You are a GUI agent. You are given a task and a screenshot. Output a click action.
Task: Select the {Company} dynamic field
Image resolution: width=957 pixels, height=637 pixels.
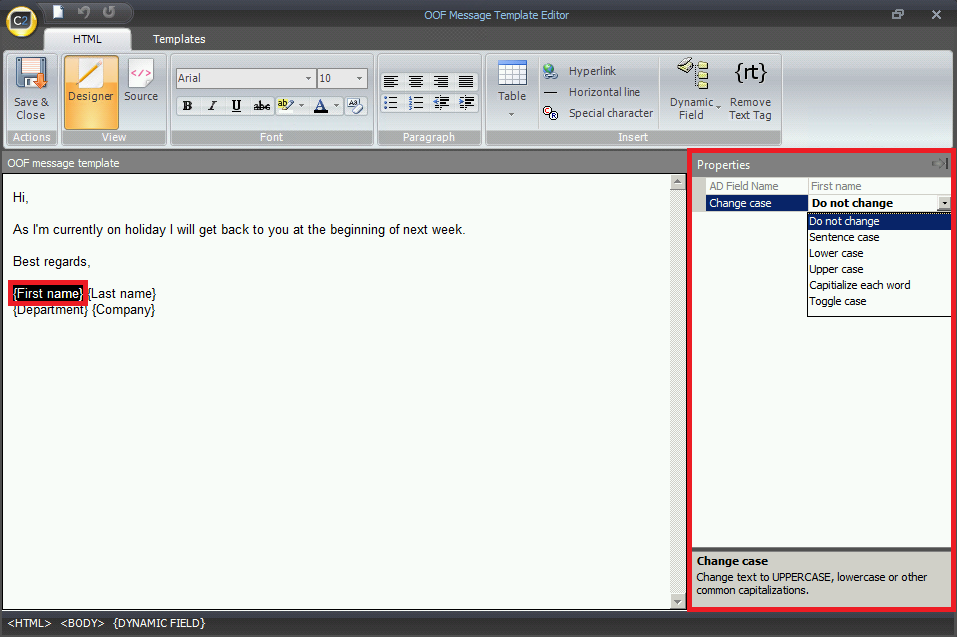point(124,309)
